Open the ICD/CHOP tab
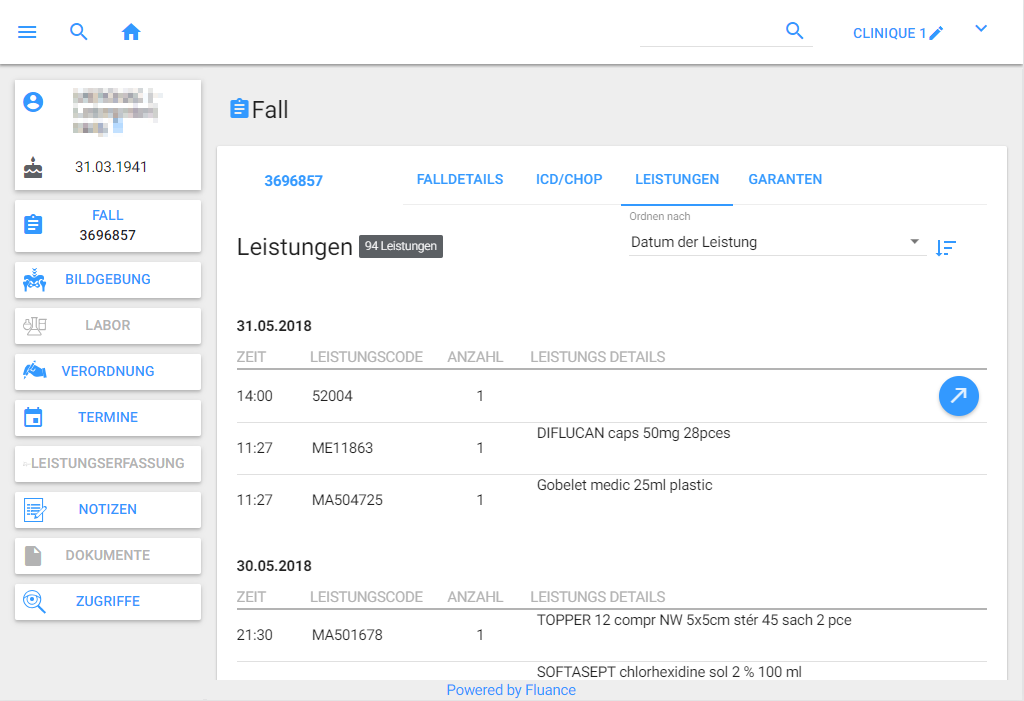This screenshot has height=701, width=1024. [569, 180]
